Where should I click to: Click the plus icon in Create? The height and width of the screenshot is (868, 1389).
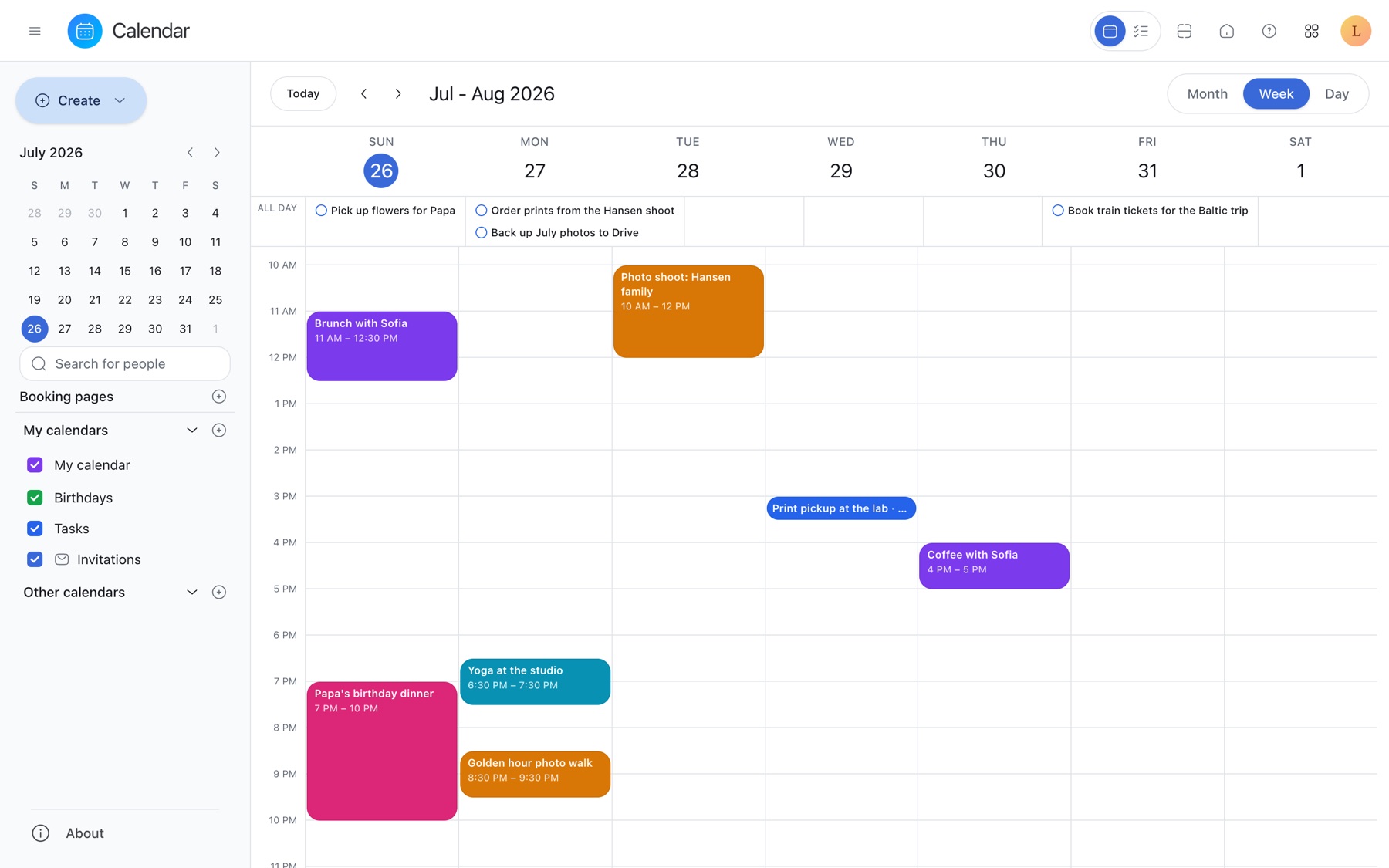click(x=42, y=100)
